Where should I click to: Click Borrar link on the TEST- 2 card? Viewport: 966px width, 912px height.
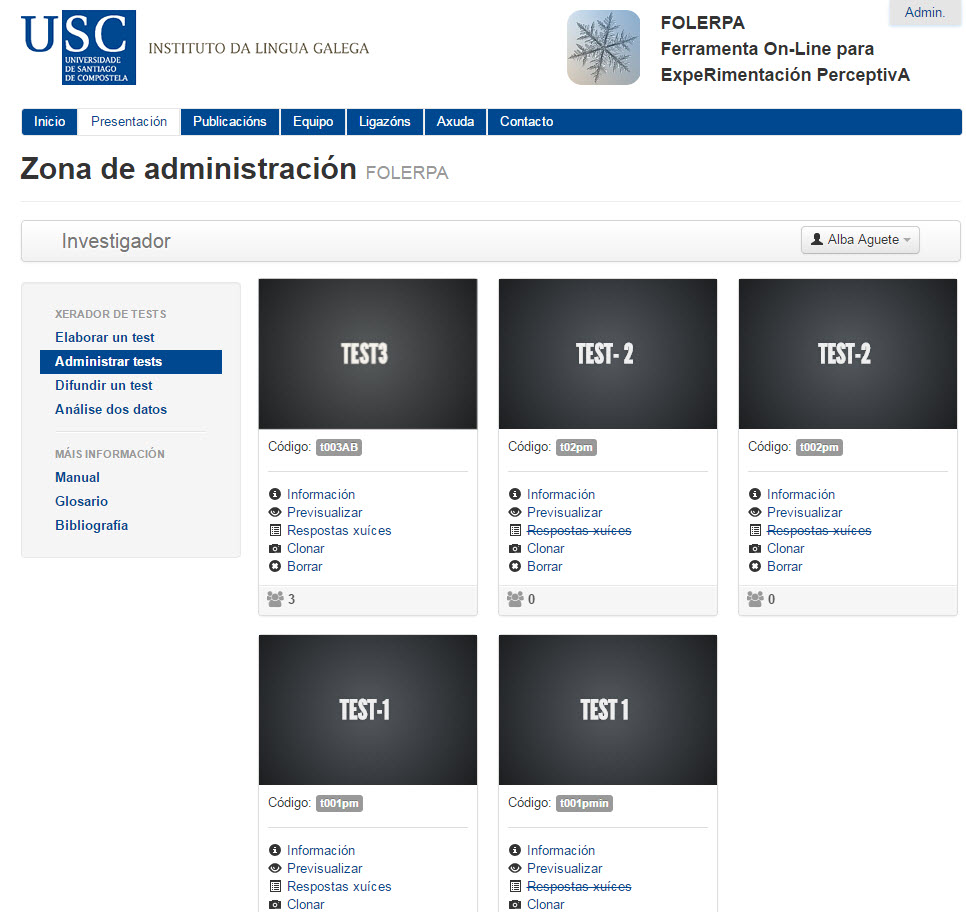(544, 567)
